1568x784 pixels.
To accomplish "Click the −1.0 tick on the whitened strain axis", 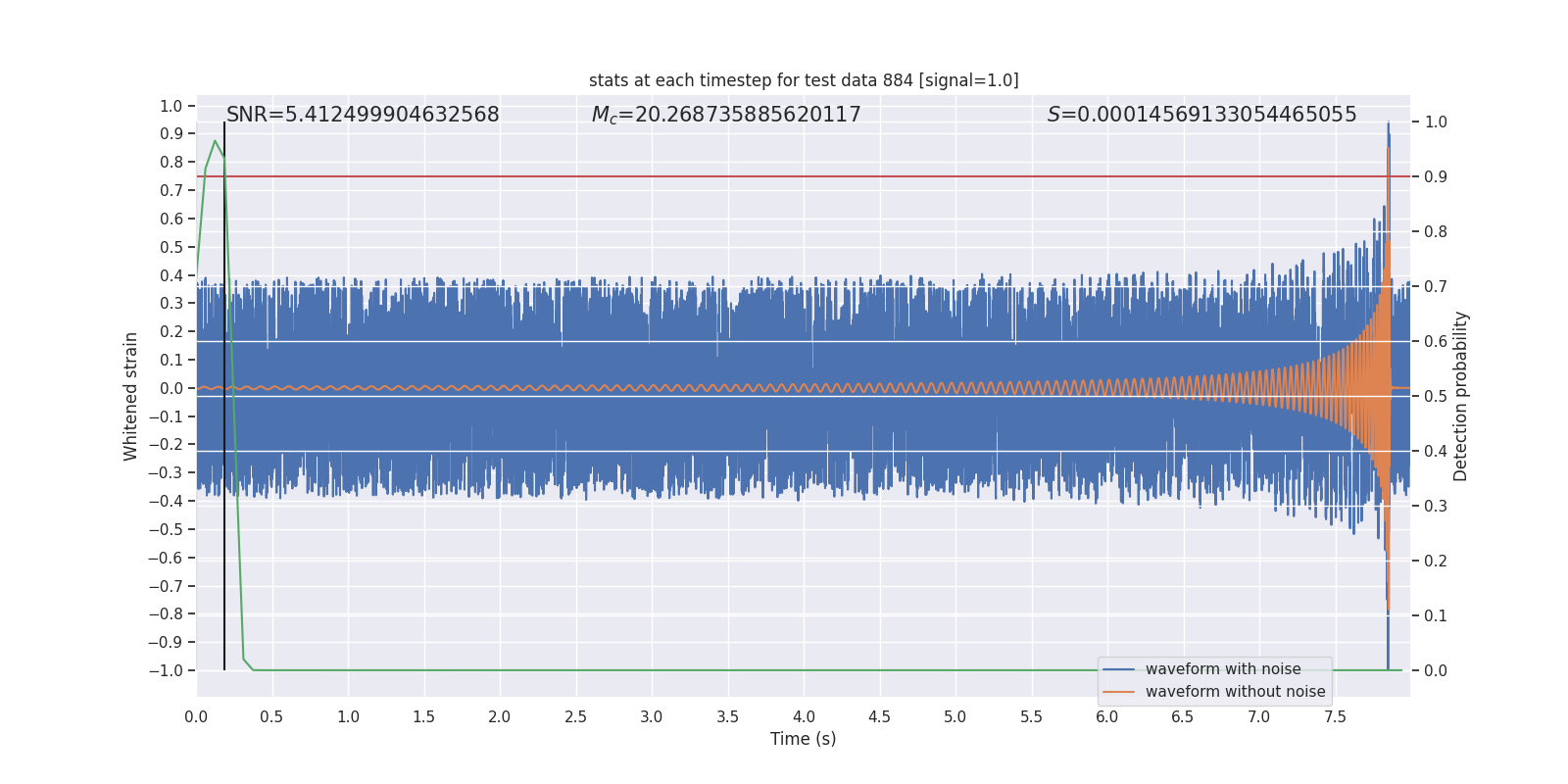I will 166,670.
